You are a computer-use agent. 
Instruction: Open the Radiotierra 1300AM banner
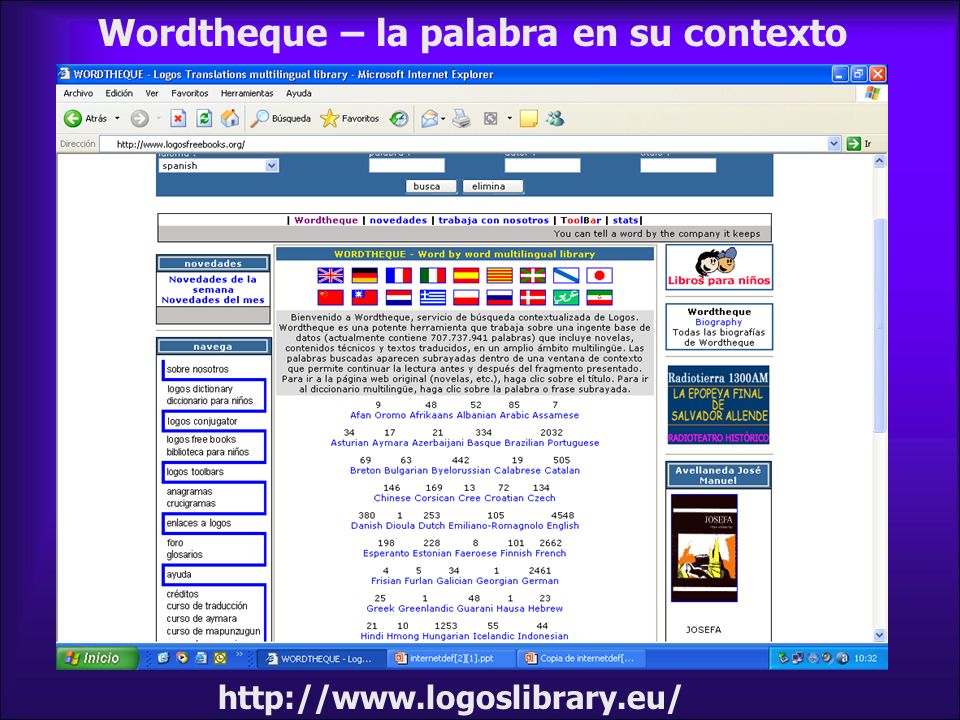tap(718, 405)
